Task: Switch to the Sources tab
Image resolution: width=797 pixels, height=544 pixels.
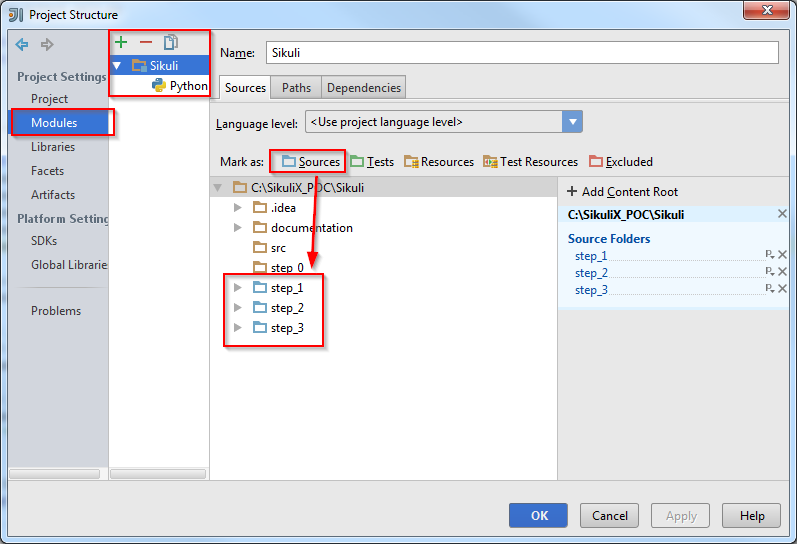Action: 245,87
